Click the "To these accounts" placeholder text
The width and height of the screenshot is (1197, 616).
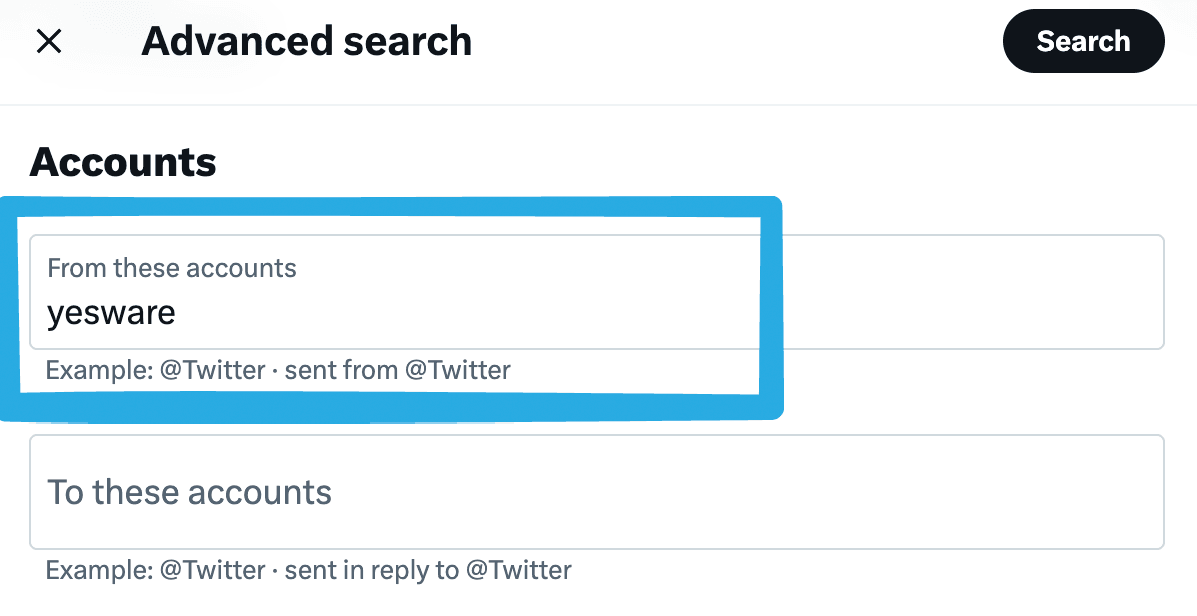190,492
